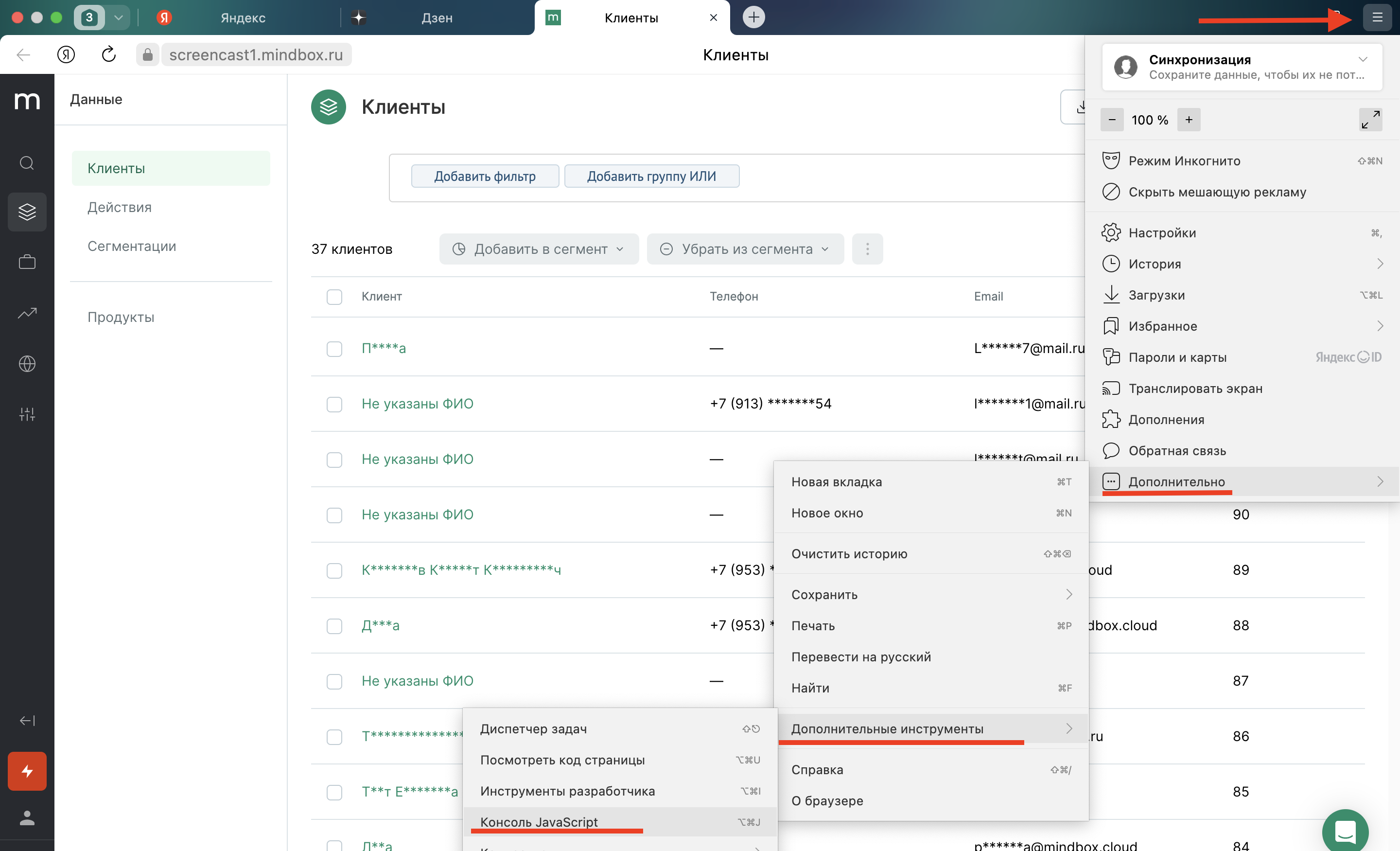Click the address bar screencast1.mindbox.ru
Image resolution: width=1400 pixels, height=851 pixels.
pos(256,54)
